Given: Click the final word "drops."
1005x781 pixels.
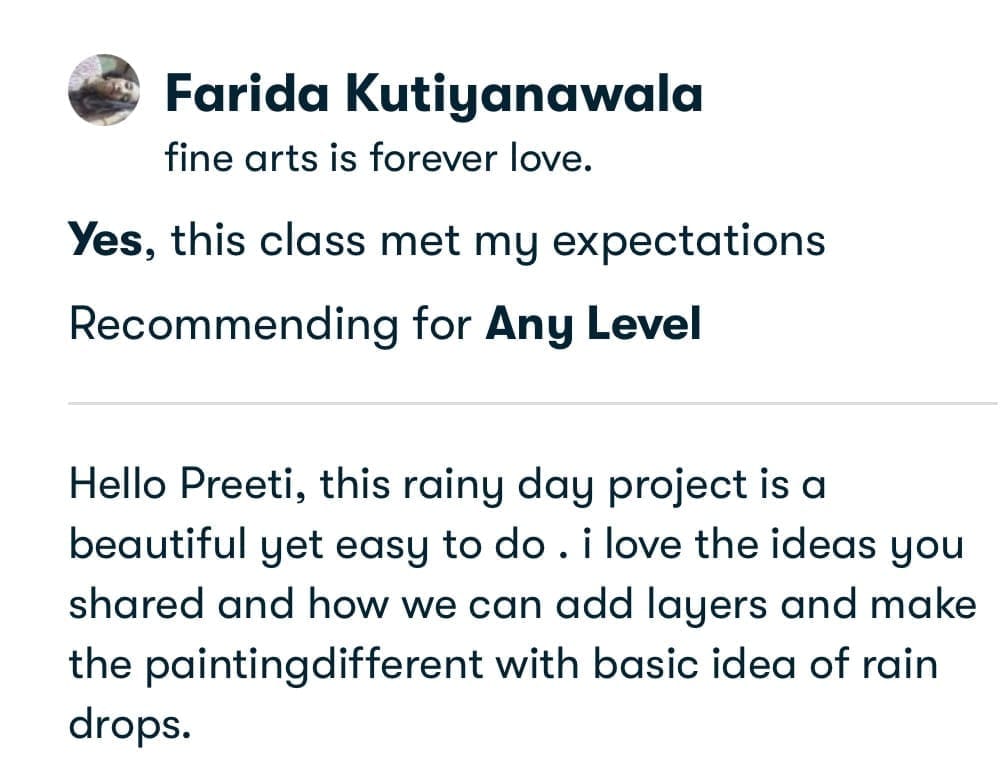Looking at the screenshot, I should (129, 723).
